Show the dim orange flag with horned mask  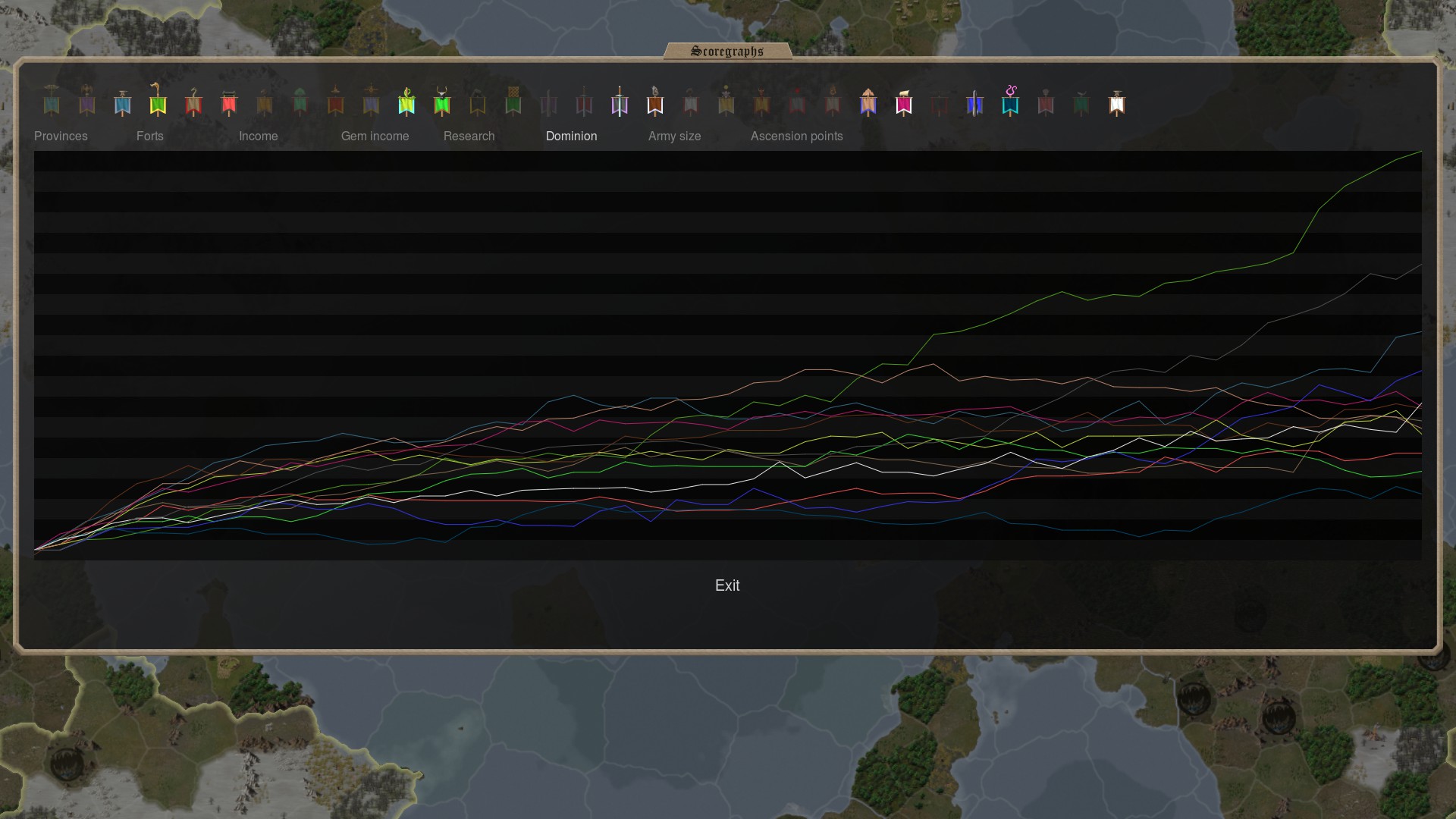coord(762,102)
